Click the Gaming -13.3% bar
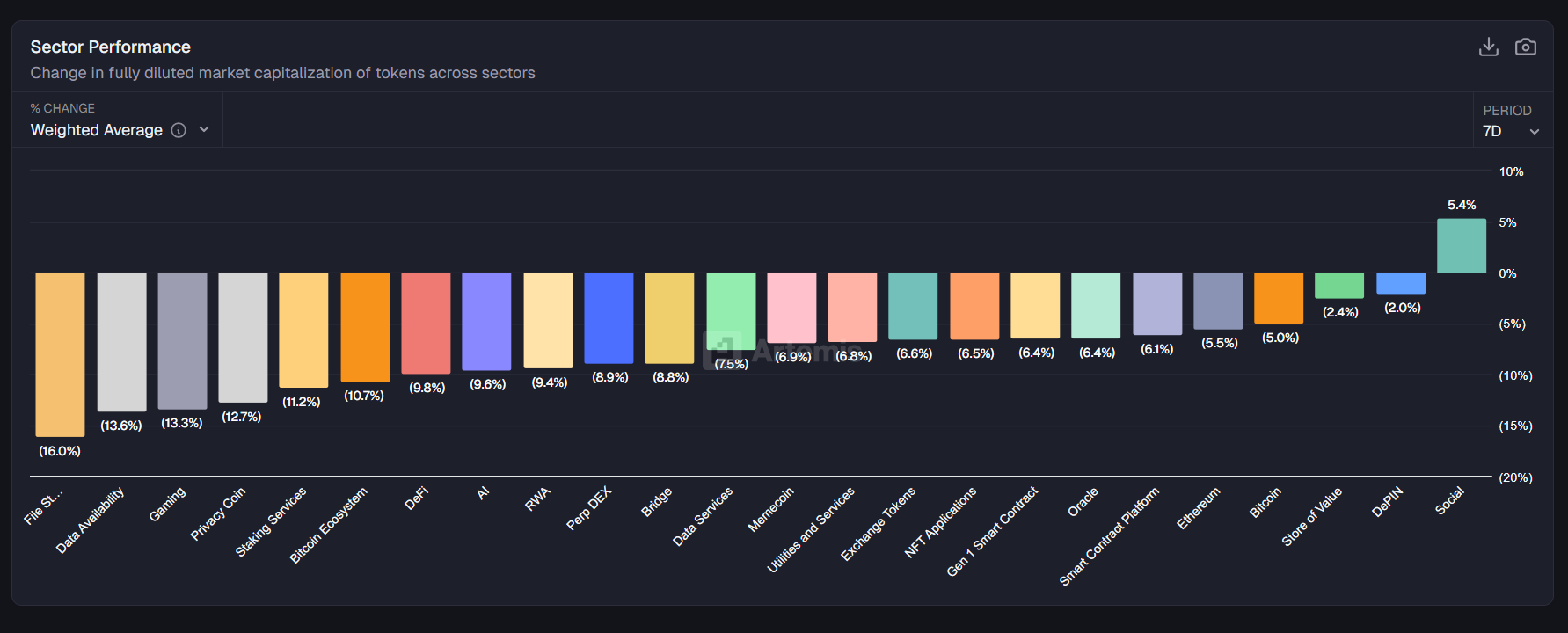This screenshot has width=1568, height=633. pyautogui.click(x=182, y=340)
